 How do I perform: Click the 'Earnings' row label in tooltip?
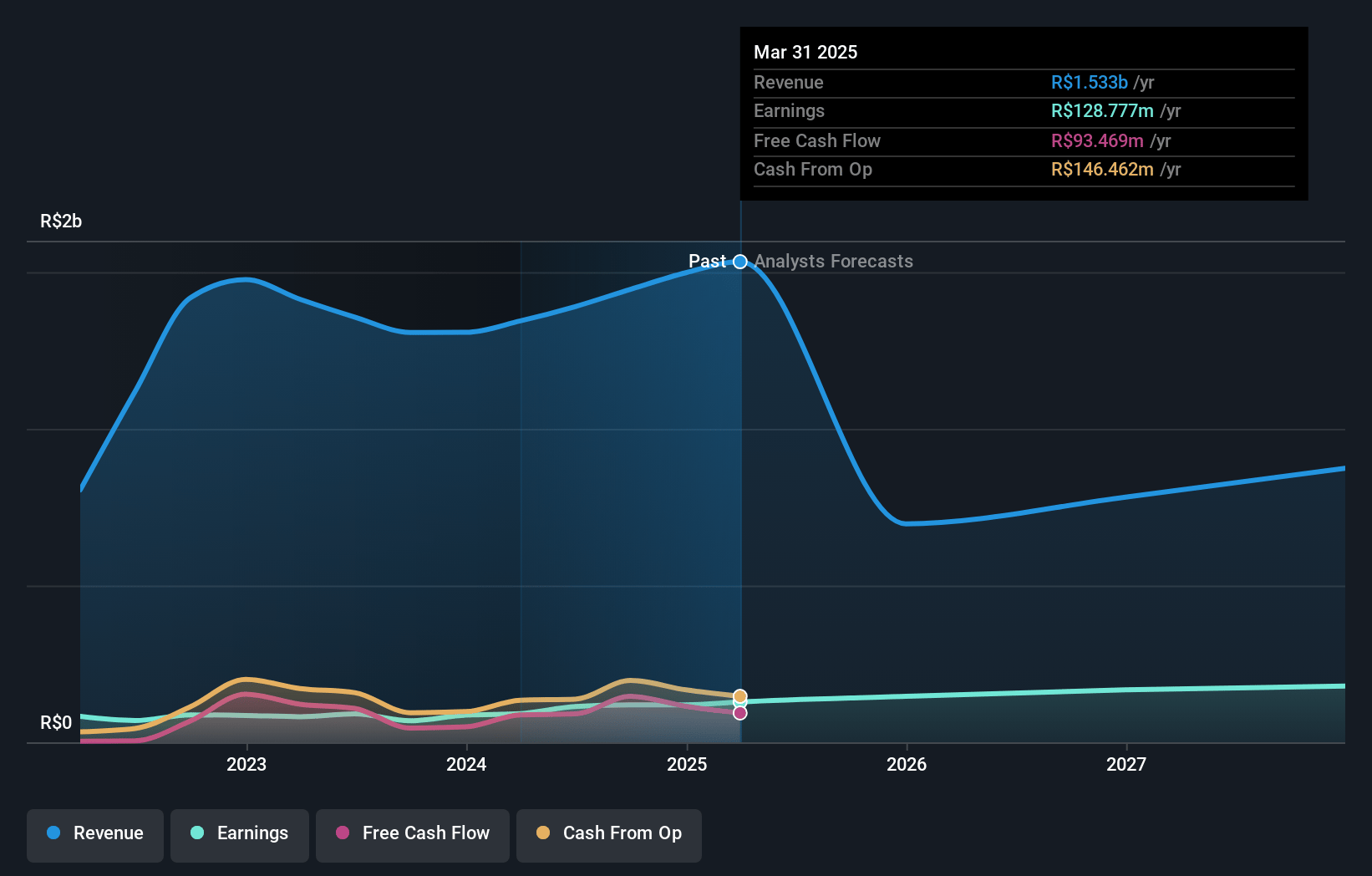click(x=789, y=111)
